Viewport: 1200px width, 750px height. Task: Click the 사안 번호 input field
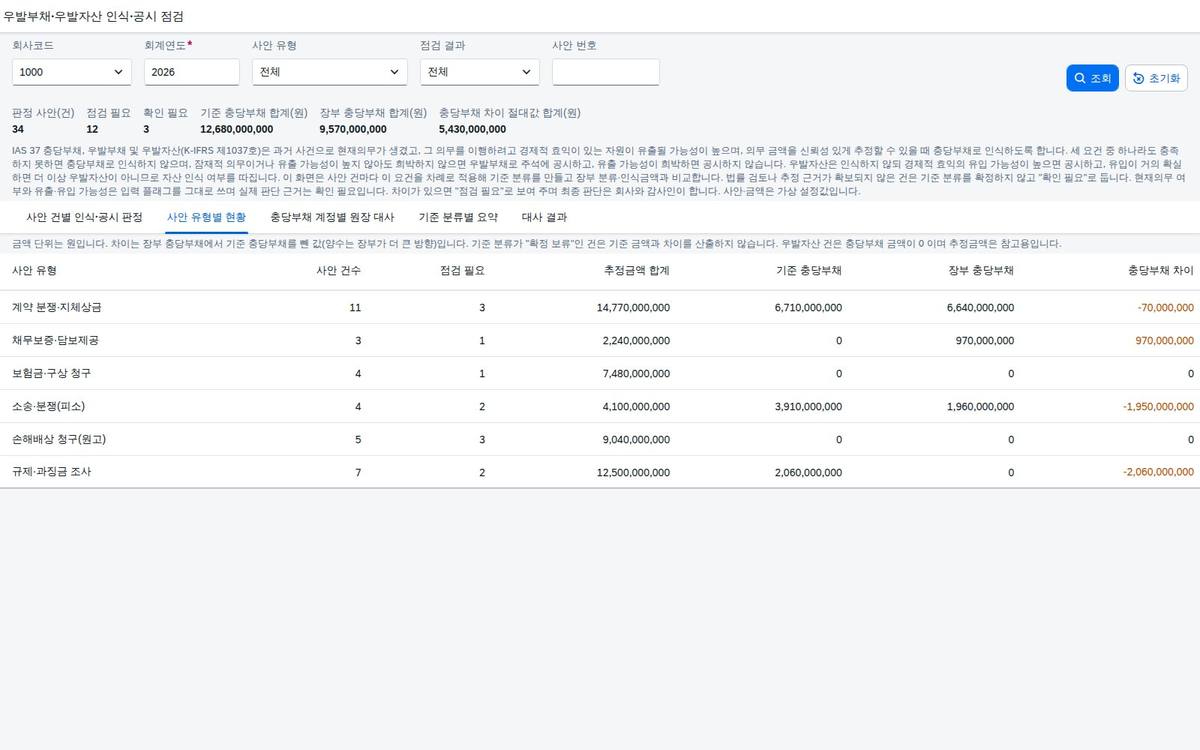click(606, 72)
